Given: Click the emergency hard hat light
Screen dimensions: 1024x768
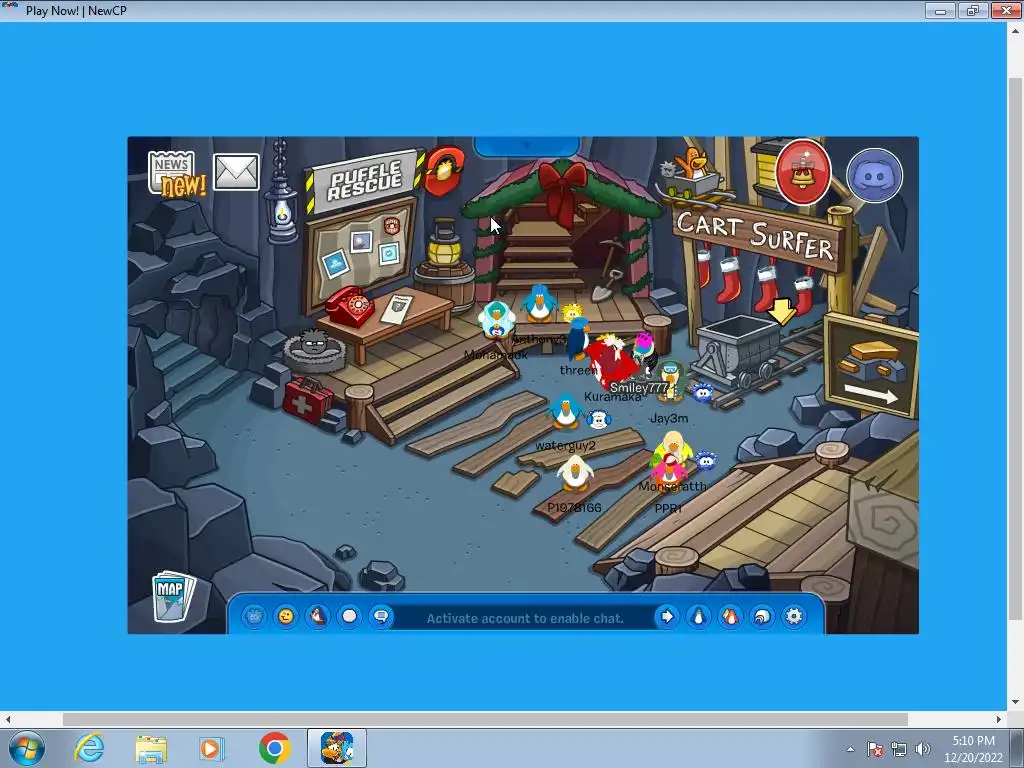Looking at the screenshot, I should pos(445,170).
